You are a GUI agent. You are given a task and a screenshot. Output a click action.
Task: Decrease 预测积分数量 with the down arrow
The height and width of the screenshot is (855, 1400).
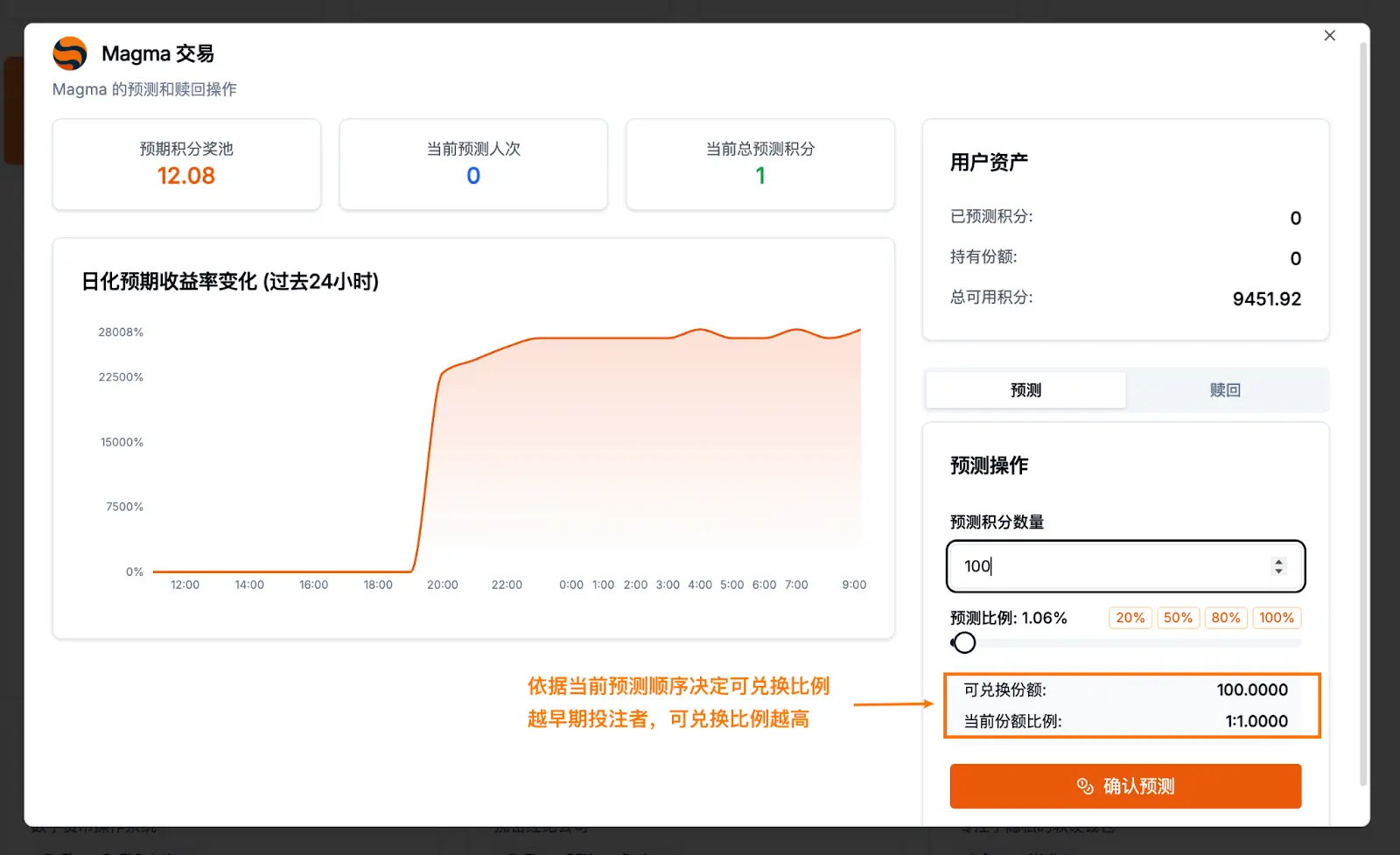click(x=1278, y=571)
